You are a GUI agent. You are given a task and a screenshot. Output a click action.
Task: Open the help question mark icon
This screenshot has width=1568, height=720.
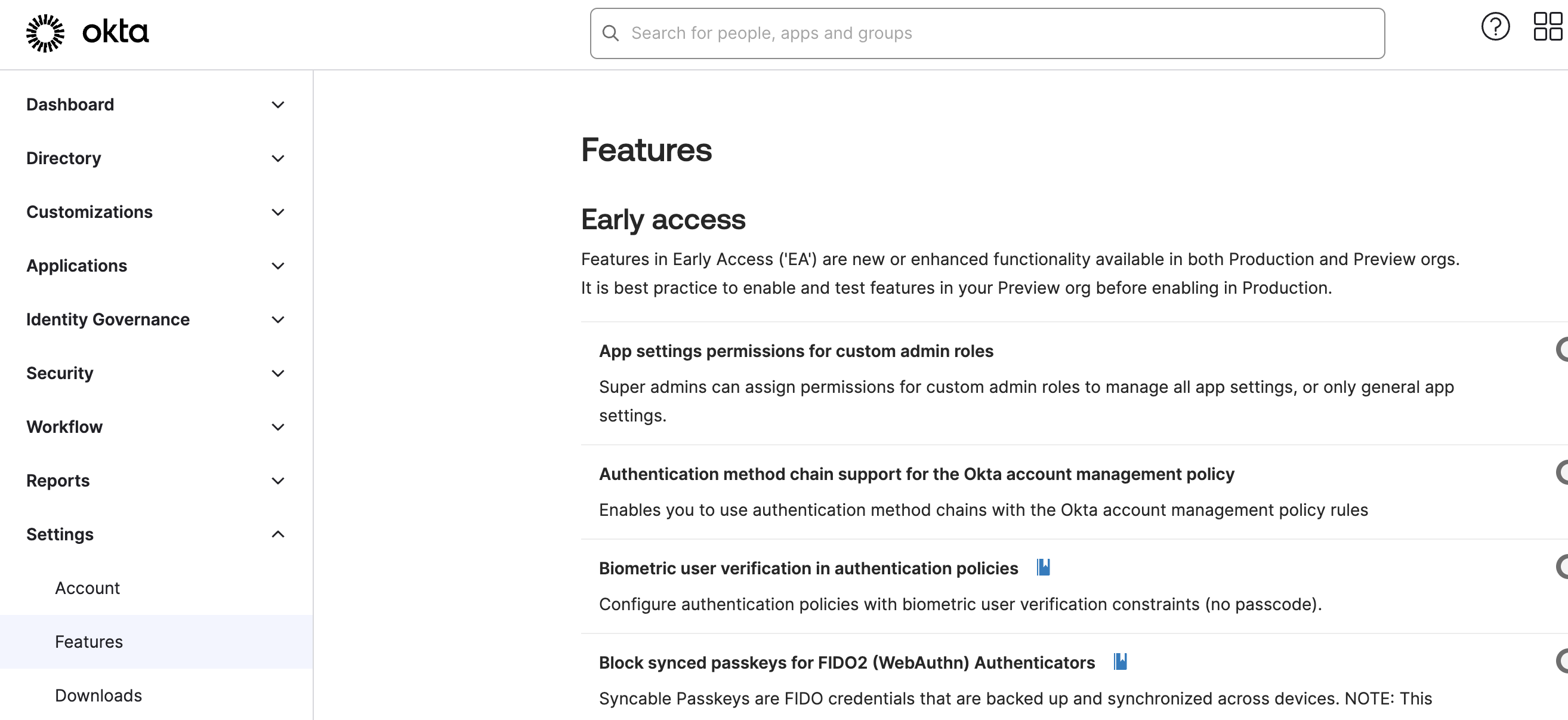[1496, 27]
